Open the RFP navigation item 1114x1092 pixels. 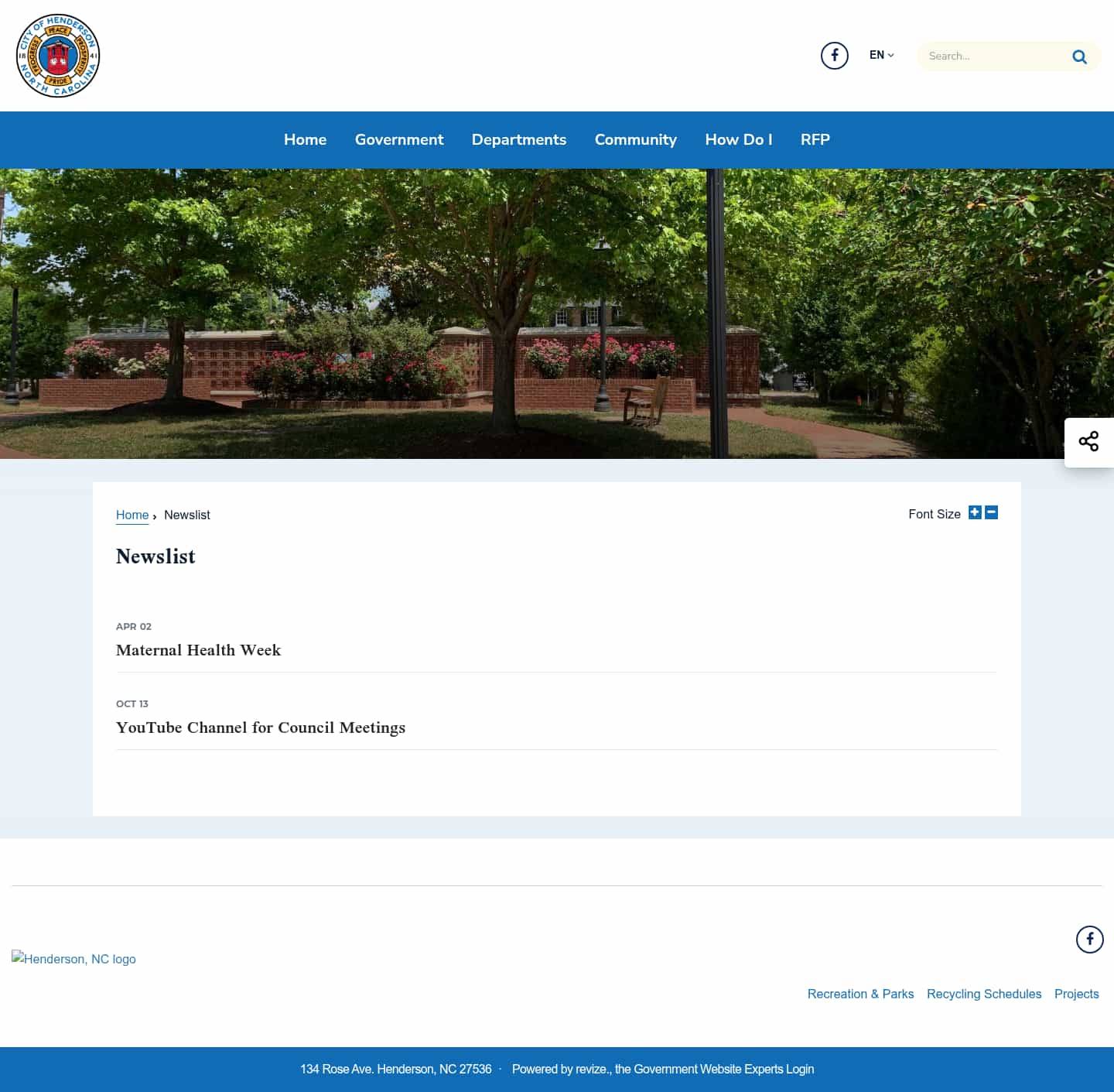click(x=815, y=139)
